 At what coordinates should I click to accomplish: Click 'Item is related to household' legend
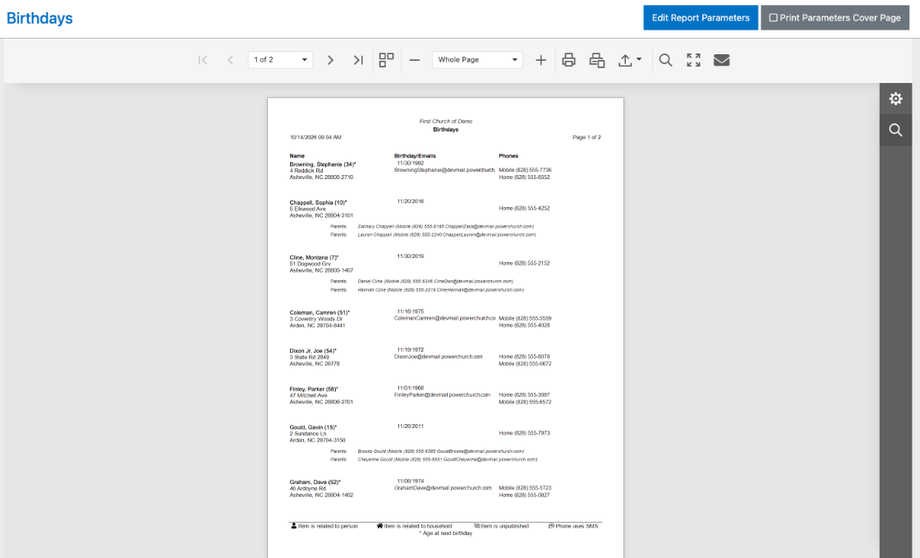tap(418, 526)
